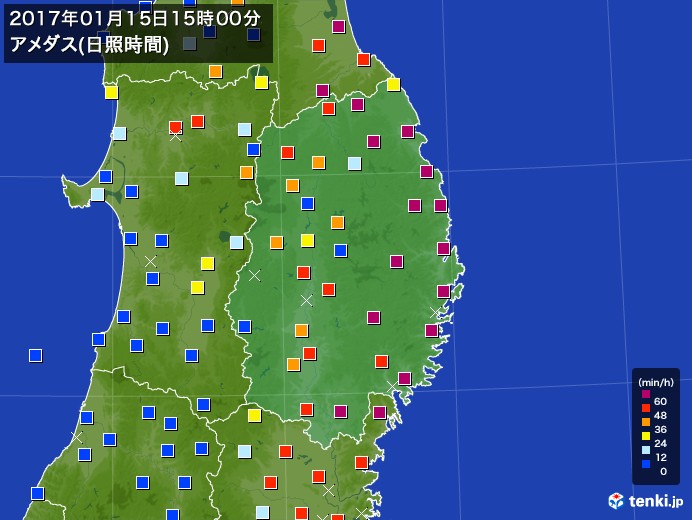This screenshot has height=520, width=692.
Task: Click the orange 36 legend swatch
Action: [x=646, y=422]
